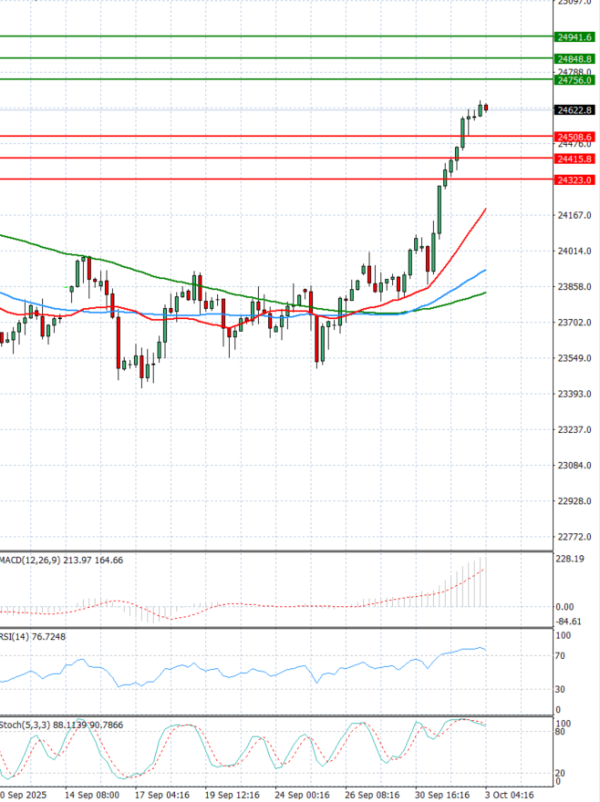
Task: Click the 24941.6 green resistance price label
Action: coord(575,37)
